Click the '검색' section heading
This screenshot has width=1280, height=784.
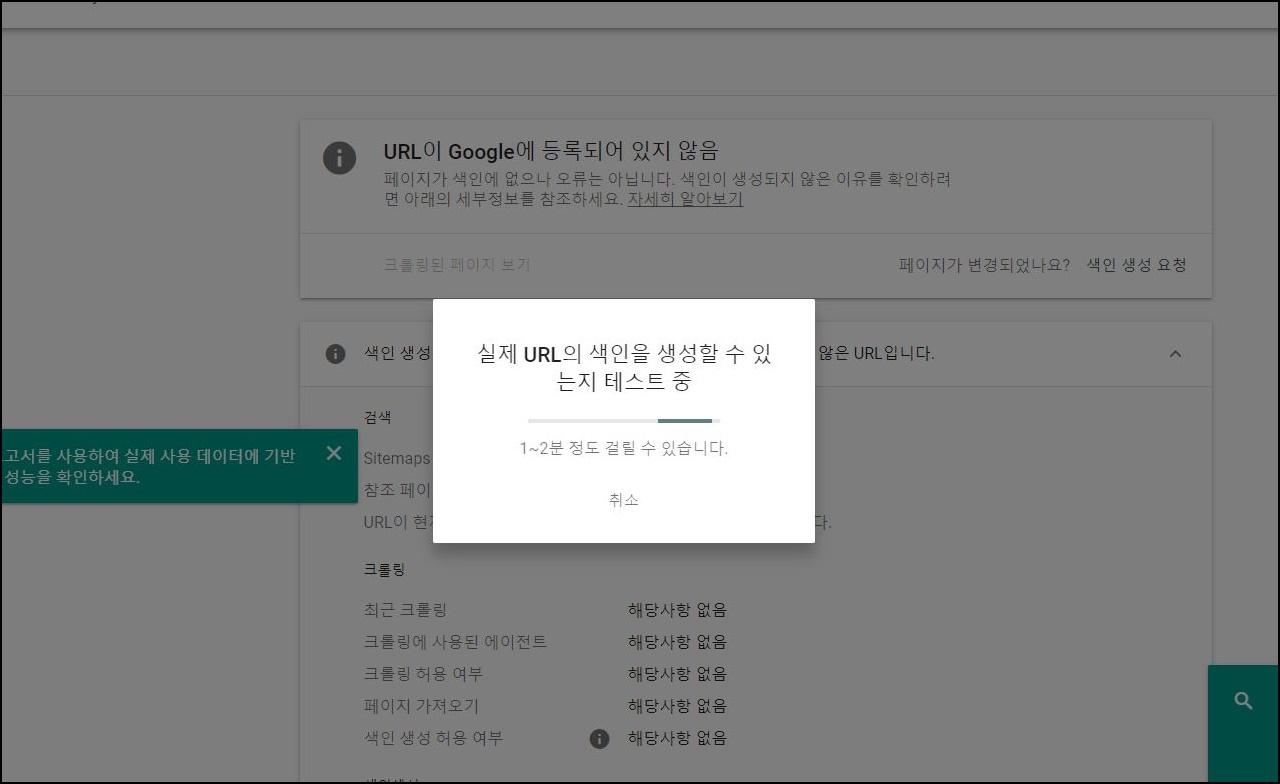(377, 417)
